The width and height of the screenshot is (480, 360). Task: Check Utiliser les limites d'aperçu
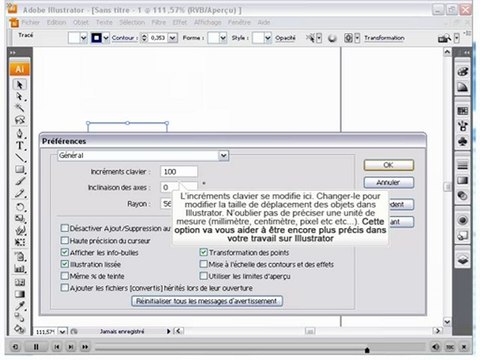[203, 276]
